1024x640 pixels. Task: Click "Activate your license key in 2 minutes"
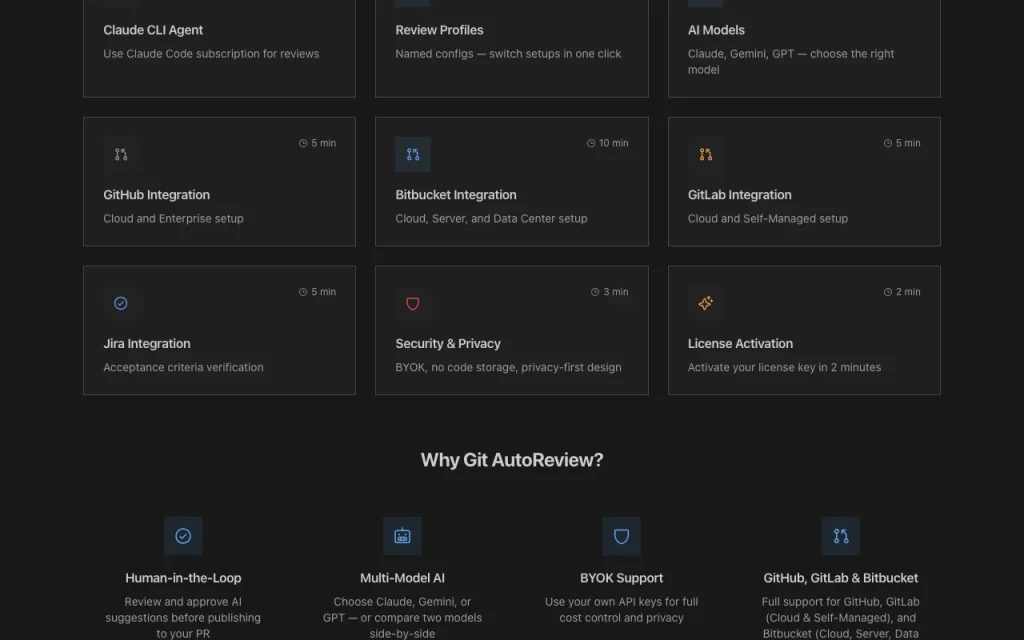pyautogui.click(x=784, y=367)
